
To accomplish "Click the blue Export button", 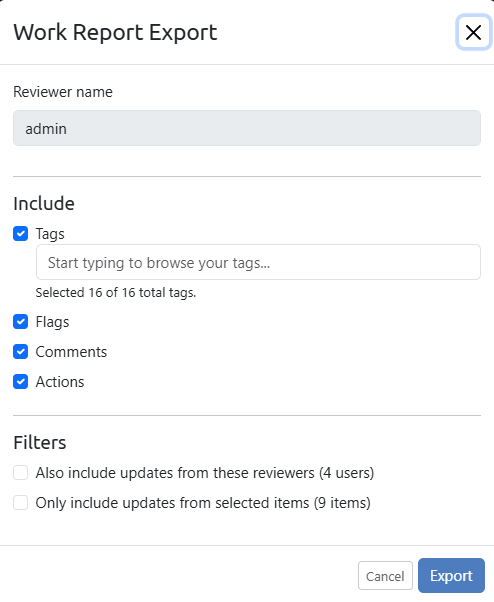I will [451, 576].
